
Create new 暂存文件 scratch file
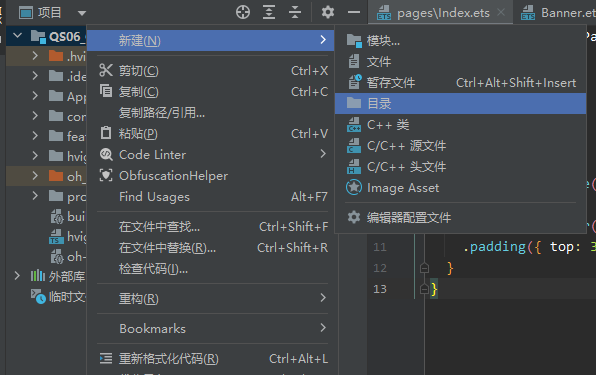point(460,82)
